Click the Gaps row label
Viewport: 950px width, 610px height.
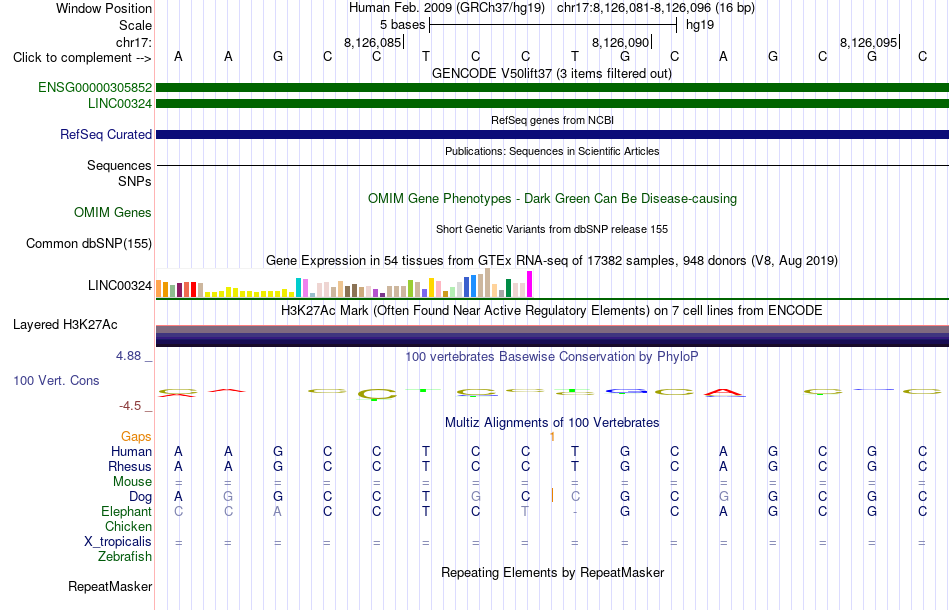click(x=136, y=437)
